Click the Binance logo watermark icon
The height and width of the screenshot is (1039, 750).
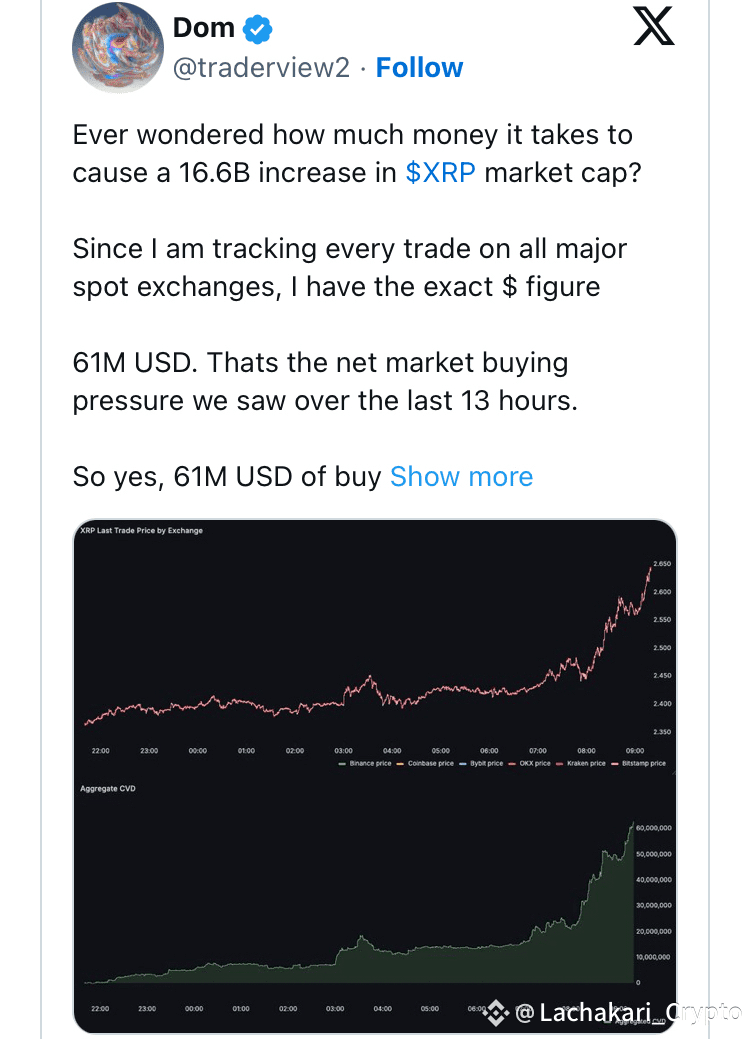point(496,1013)
